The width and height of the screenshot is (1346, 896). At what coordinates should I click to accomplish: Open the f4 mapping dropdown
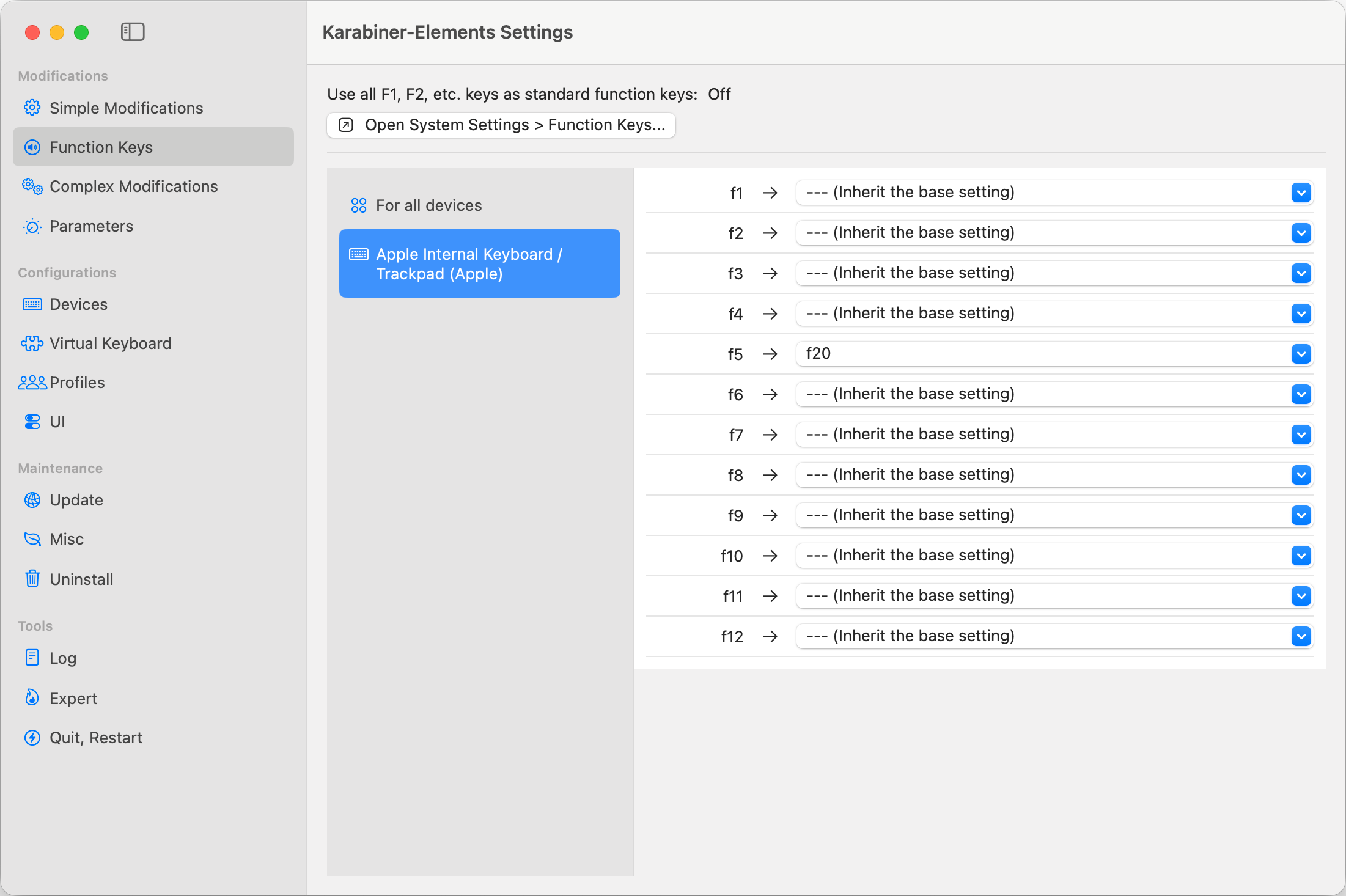pos(1055,314)
